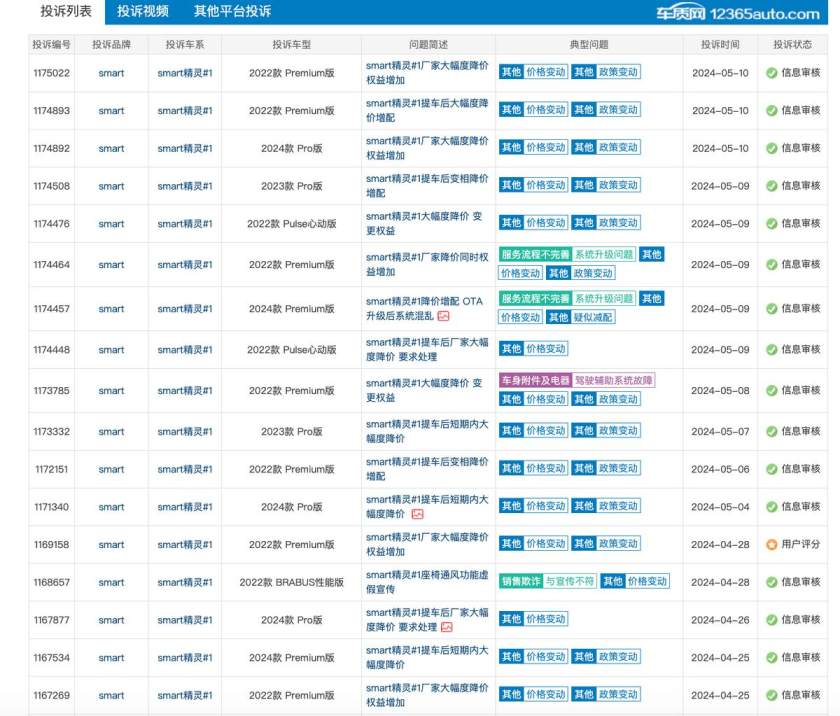
Task: Click the date 2024-04-26 in row 1167877
Action: [721, 620]
